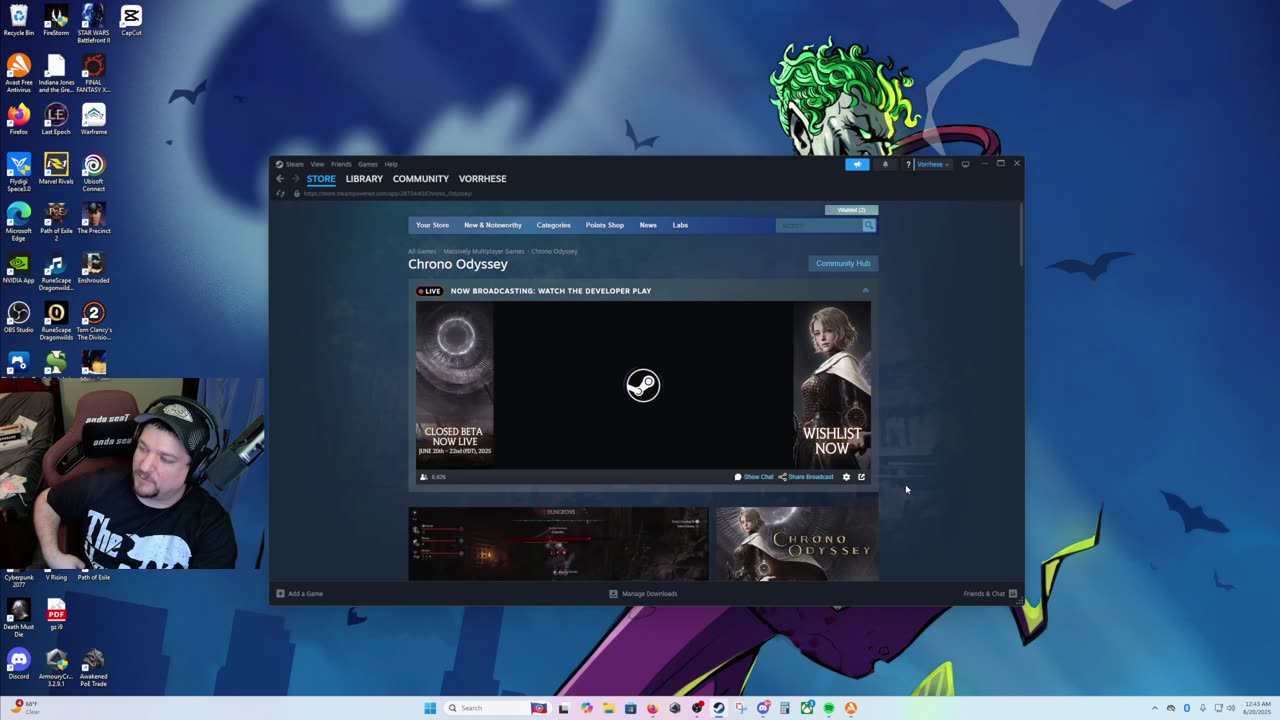Viewport: 1280px width, 720px height.
Task: Open Steam help question mark icon
Action: (908, 164)
